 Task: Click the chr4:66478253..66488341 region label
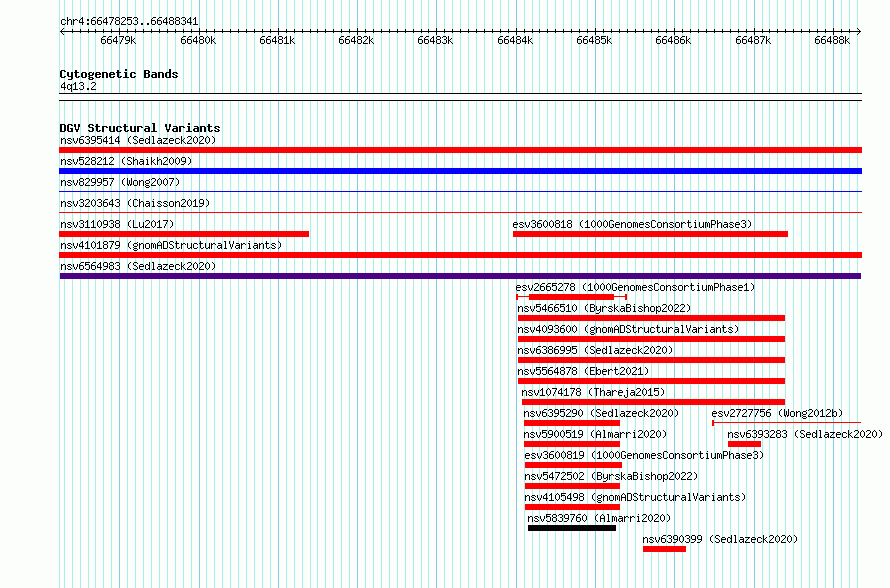click(x=129, y=22)
